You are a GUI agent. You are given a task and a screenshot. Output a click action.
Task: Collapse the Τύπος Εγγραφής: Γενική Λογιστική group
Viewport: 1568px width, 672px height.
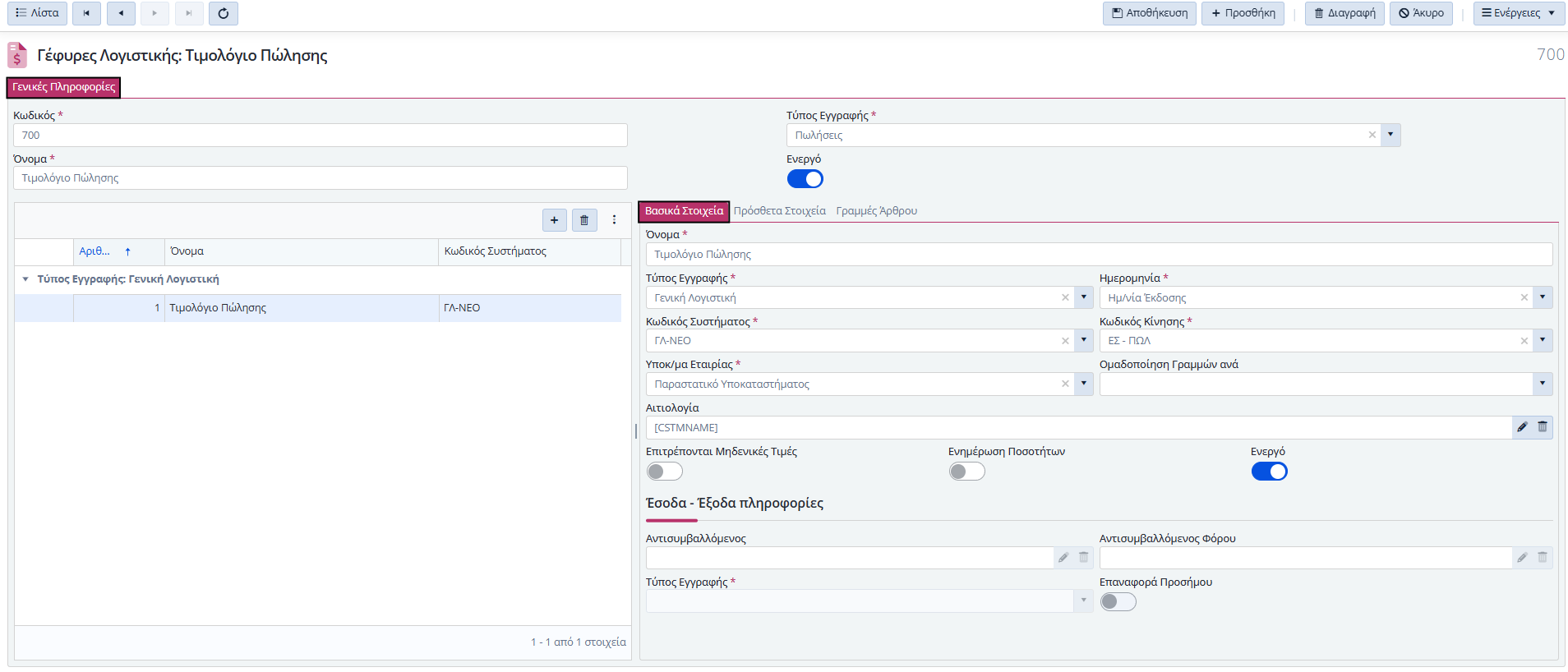coord(25,279)
